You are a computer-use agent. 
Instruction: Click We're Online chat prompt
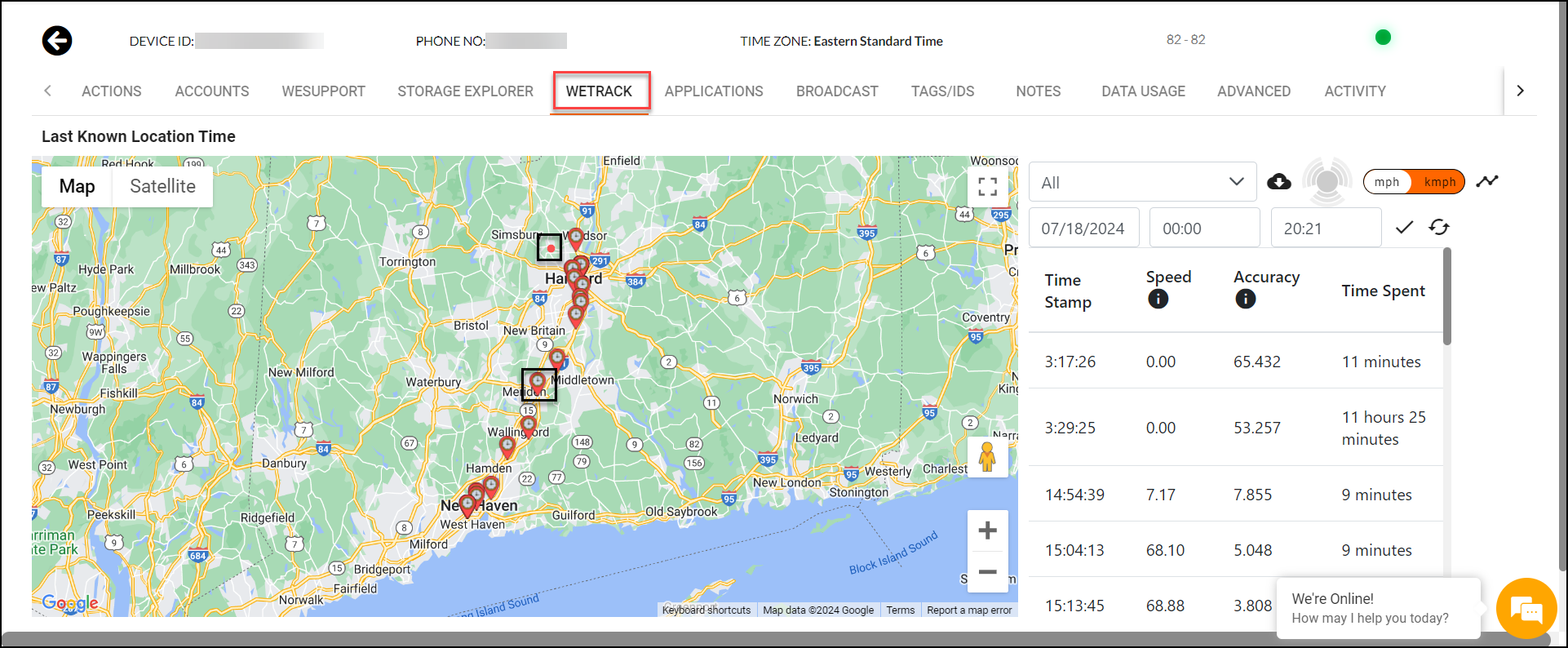pyautogui.click(x=1379, y=609)
